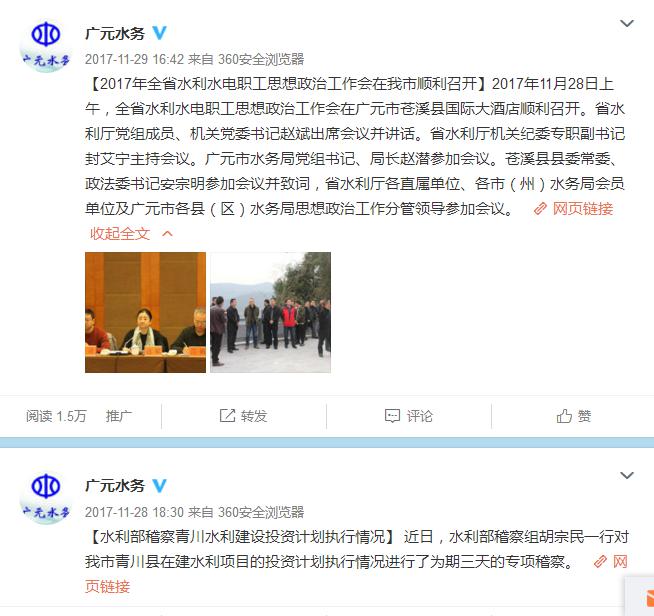View the meeting room photo thumbnail
654x616 pixels.
145,312
